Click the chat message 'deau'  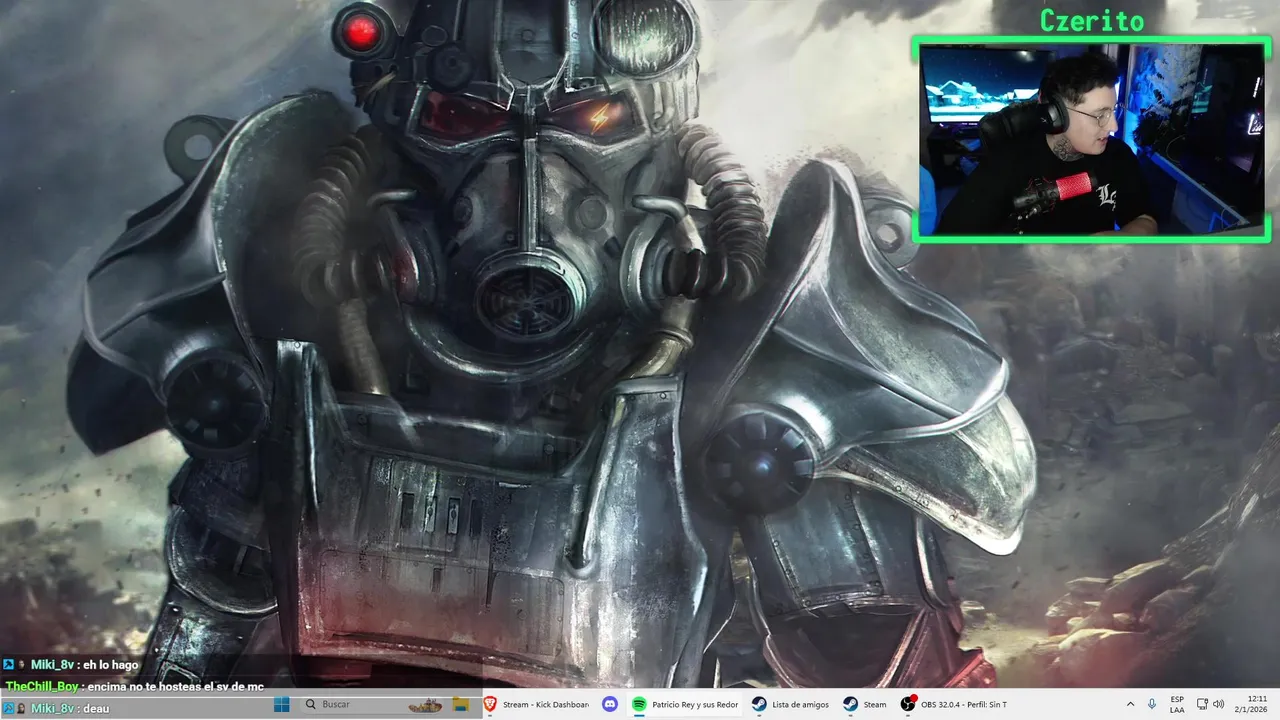[x=97, y=709]
